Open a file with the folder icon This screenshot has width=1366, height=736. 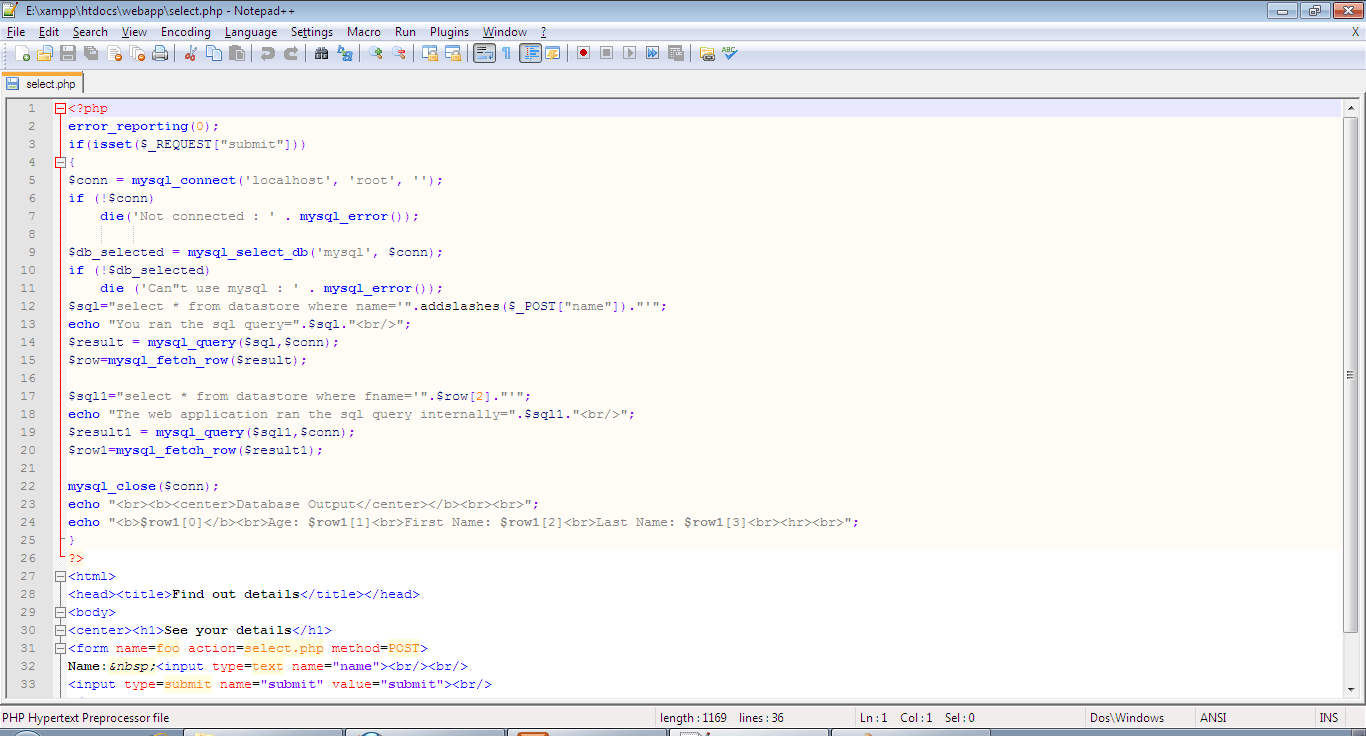[x=43, y=52]
